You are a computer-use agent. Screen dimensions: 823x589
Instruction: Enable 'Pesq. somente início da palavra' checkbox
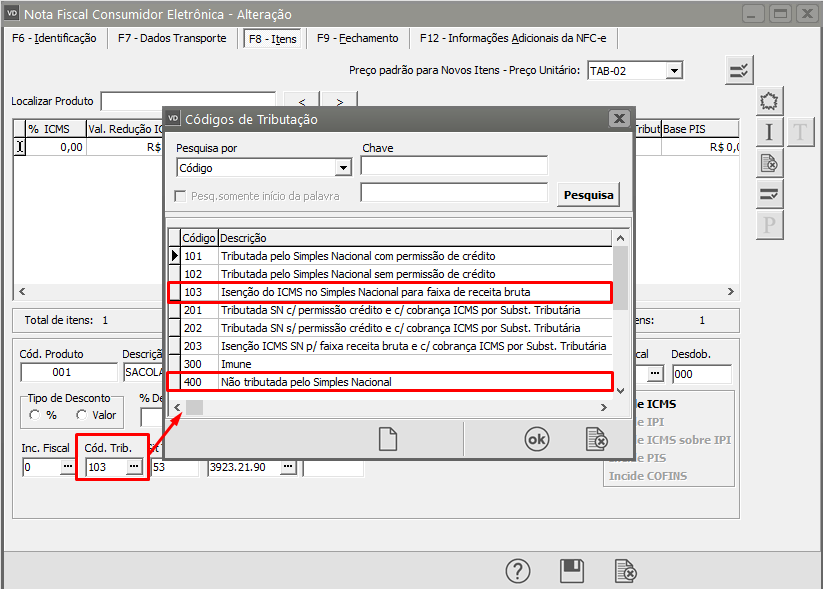tap(181, 196)
